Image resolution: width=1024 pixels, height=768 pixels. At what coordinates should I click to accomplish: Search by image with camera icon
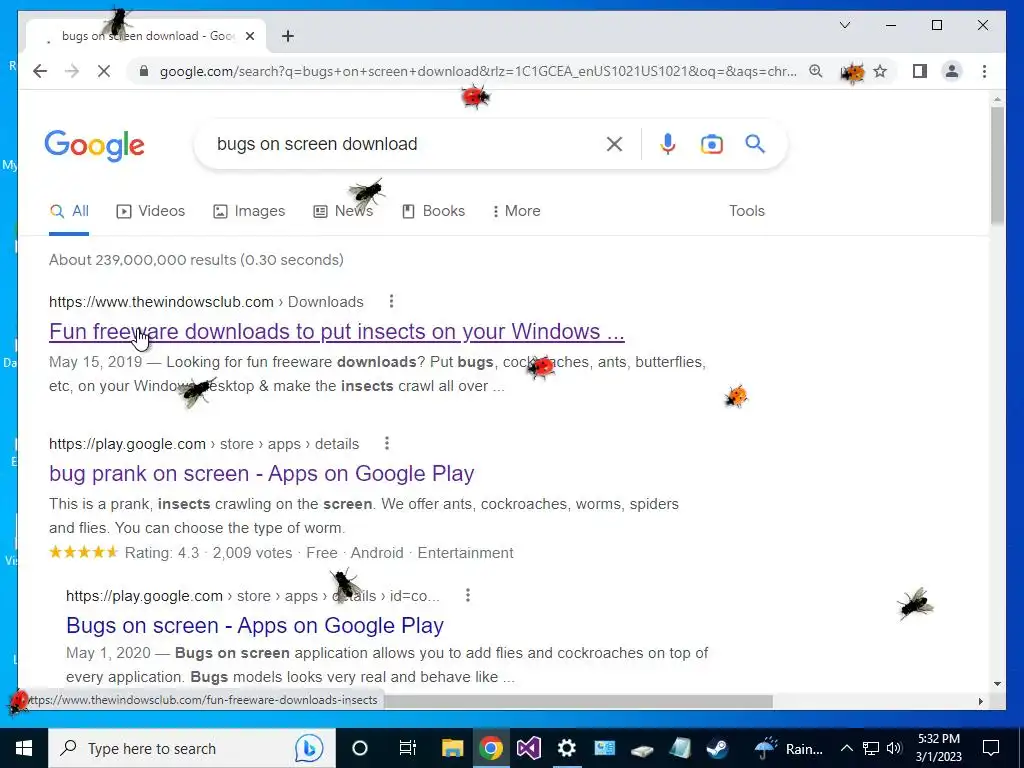point(712,144)
